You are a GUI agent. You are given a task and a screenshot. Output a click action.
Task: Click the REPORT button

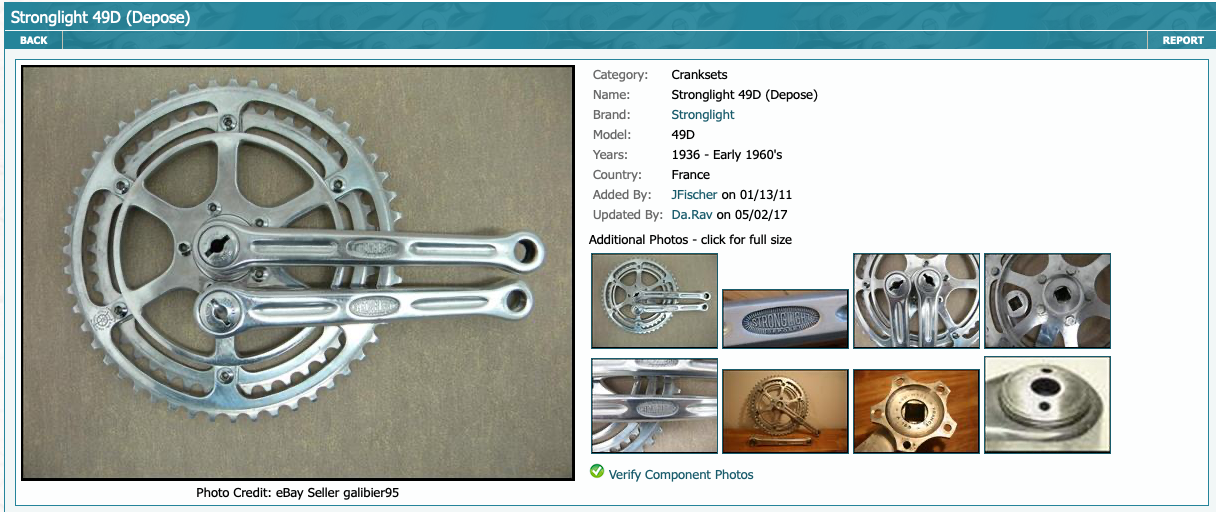[x=1182, y=40]
